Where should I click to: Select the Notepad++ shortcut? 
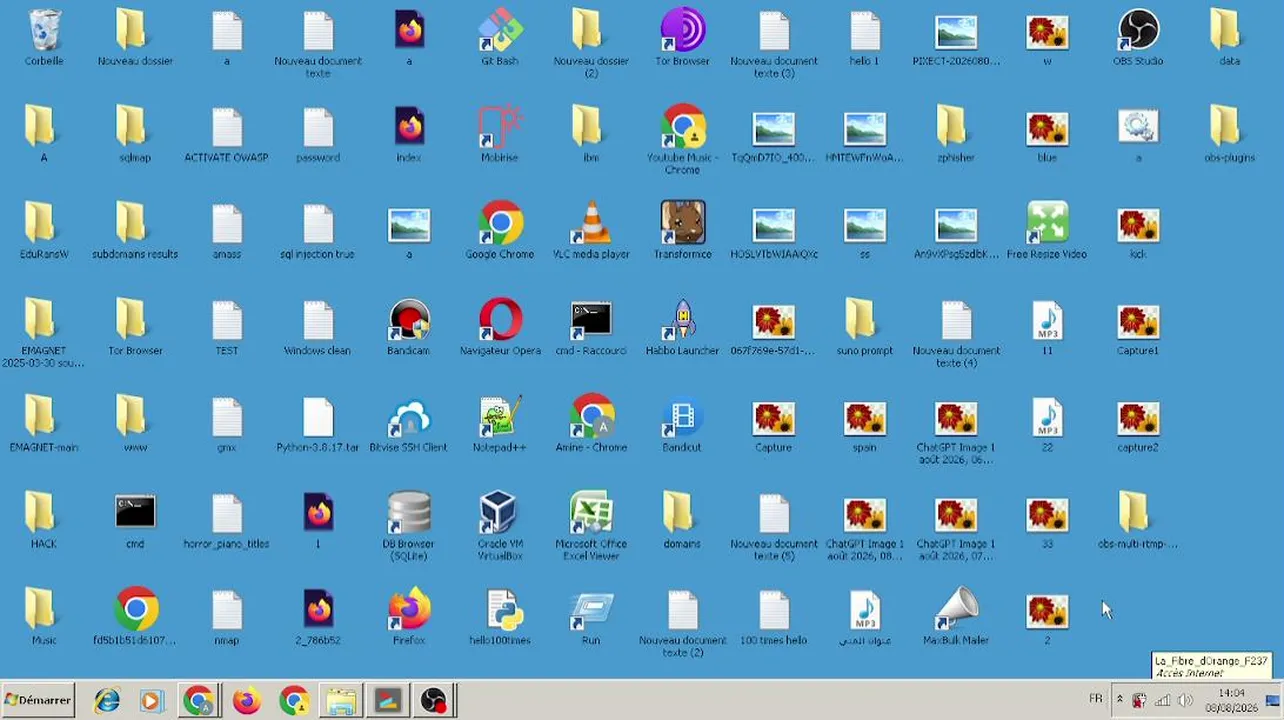point(500,425)
